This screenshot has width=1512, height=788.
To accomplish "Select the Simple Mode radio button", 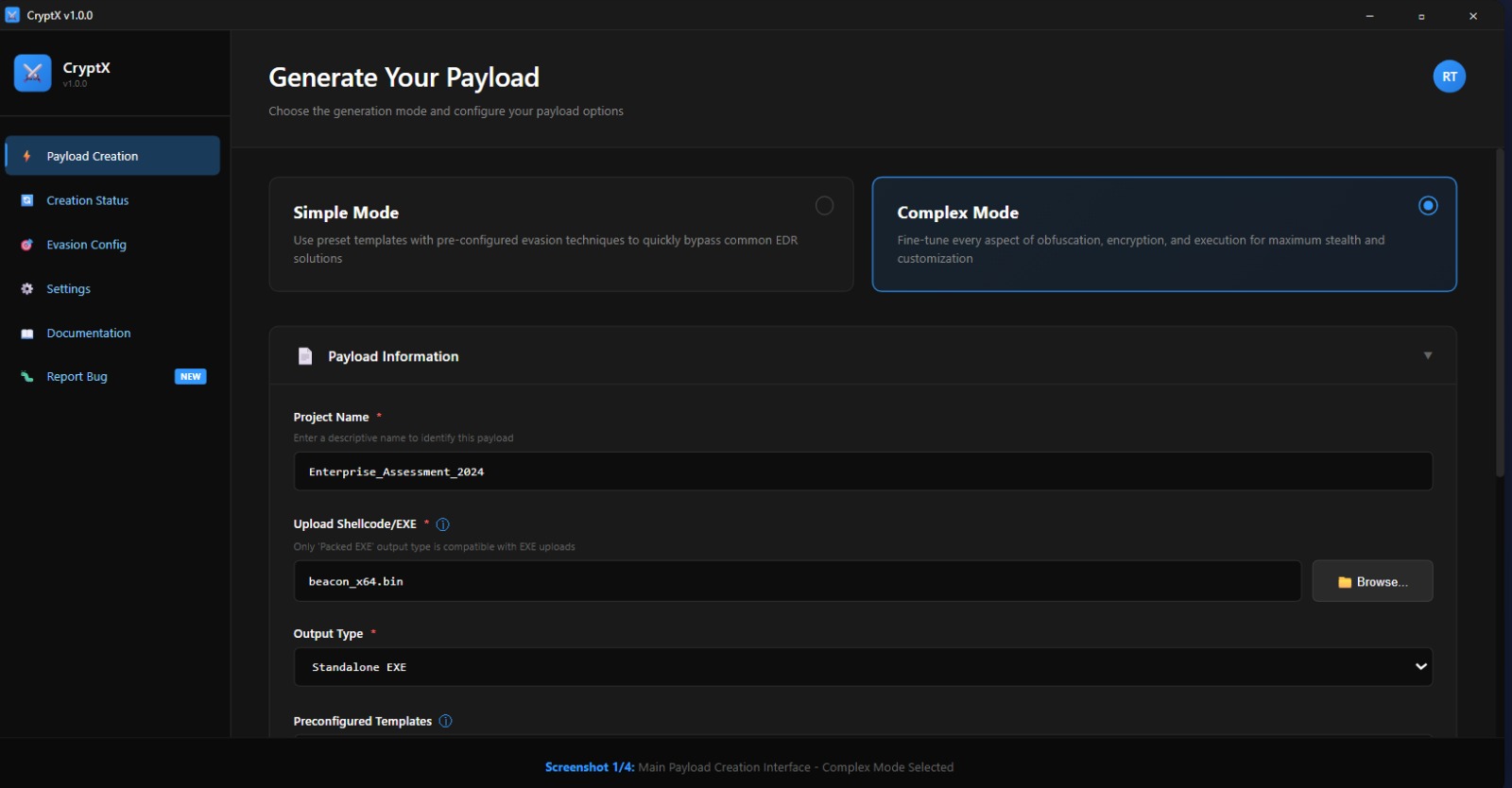I will (x=824, y=206).
